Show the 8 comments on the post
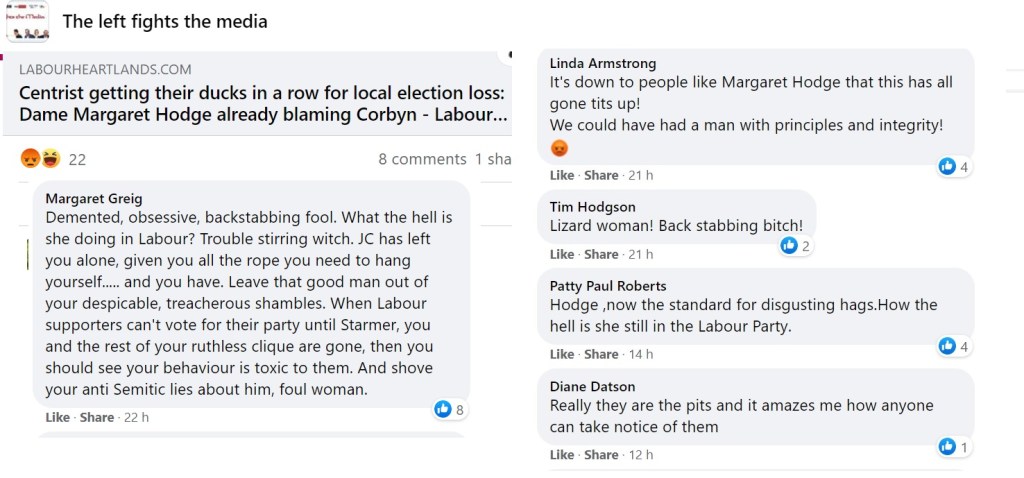The width and height of the screenshot is (1024, 478). pos(422,159)
